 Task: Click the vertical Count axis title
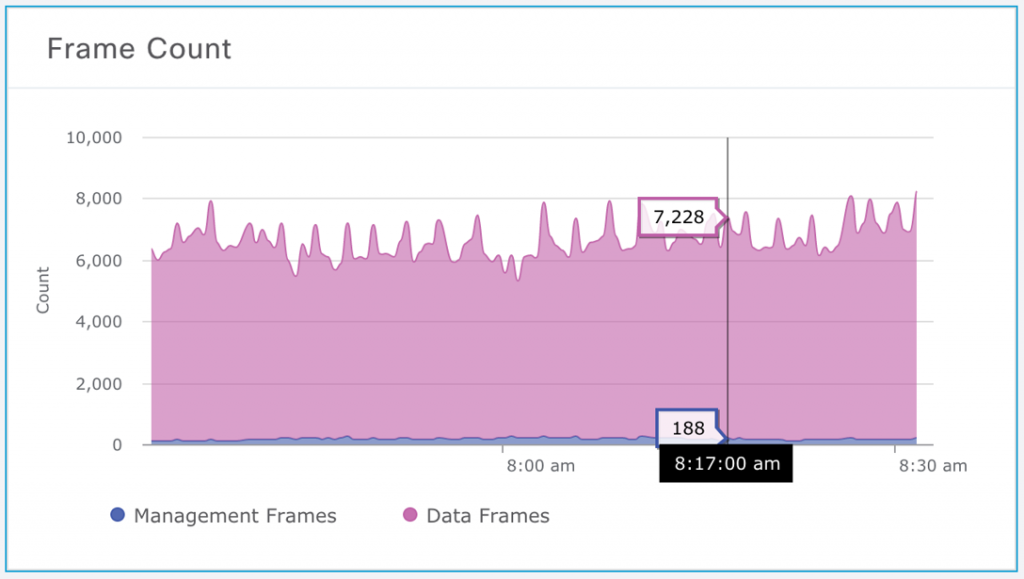(x=43, y=290)
